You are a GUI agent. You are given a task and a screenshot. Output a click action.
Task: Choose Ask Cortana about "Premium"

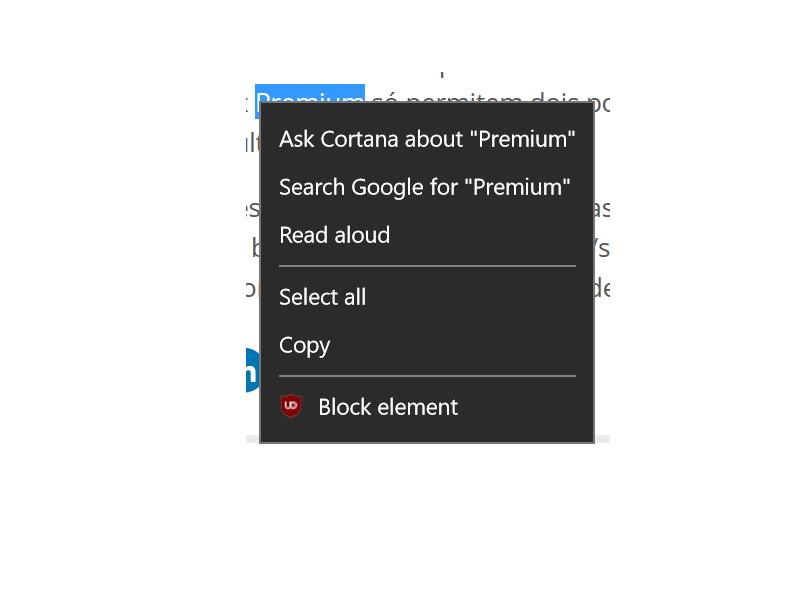[x=427, y=139]
